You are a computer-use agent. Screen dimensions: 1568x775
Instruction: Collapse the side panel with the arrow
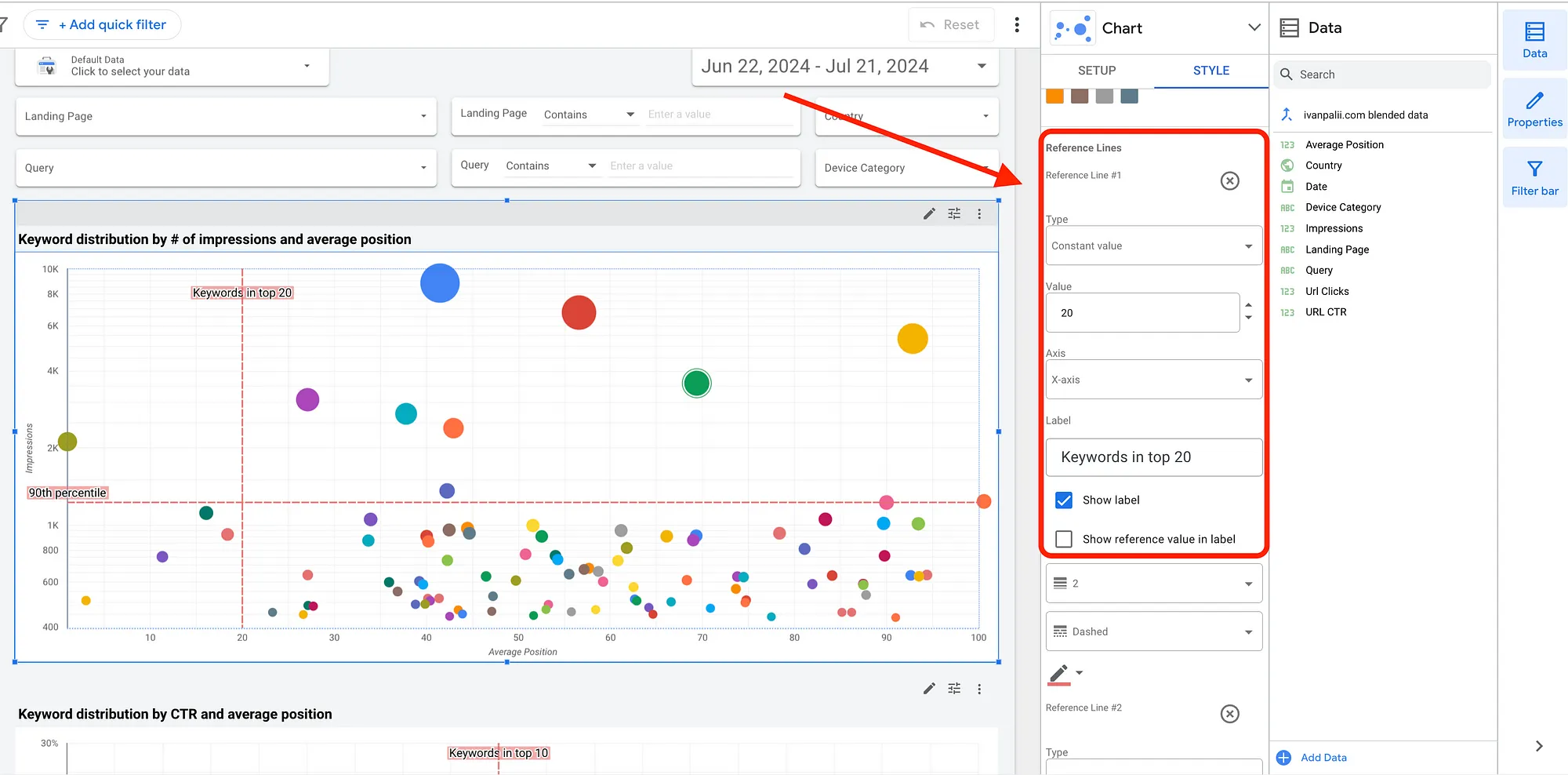point(1538,746)
